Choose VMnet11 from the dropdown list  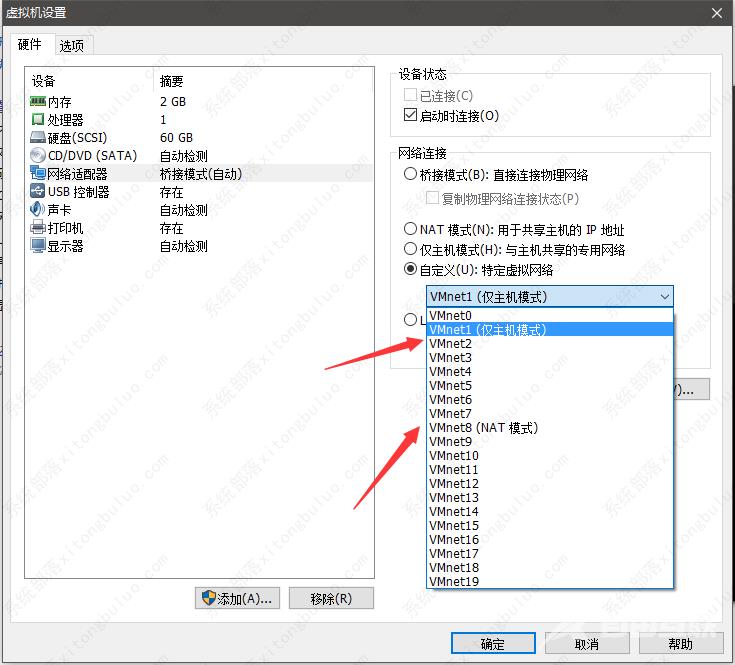pos(549,470)
